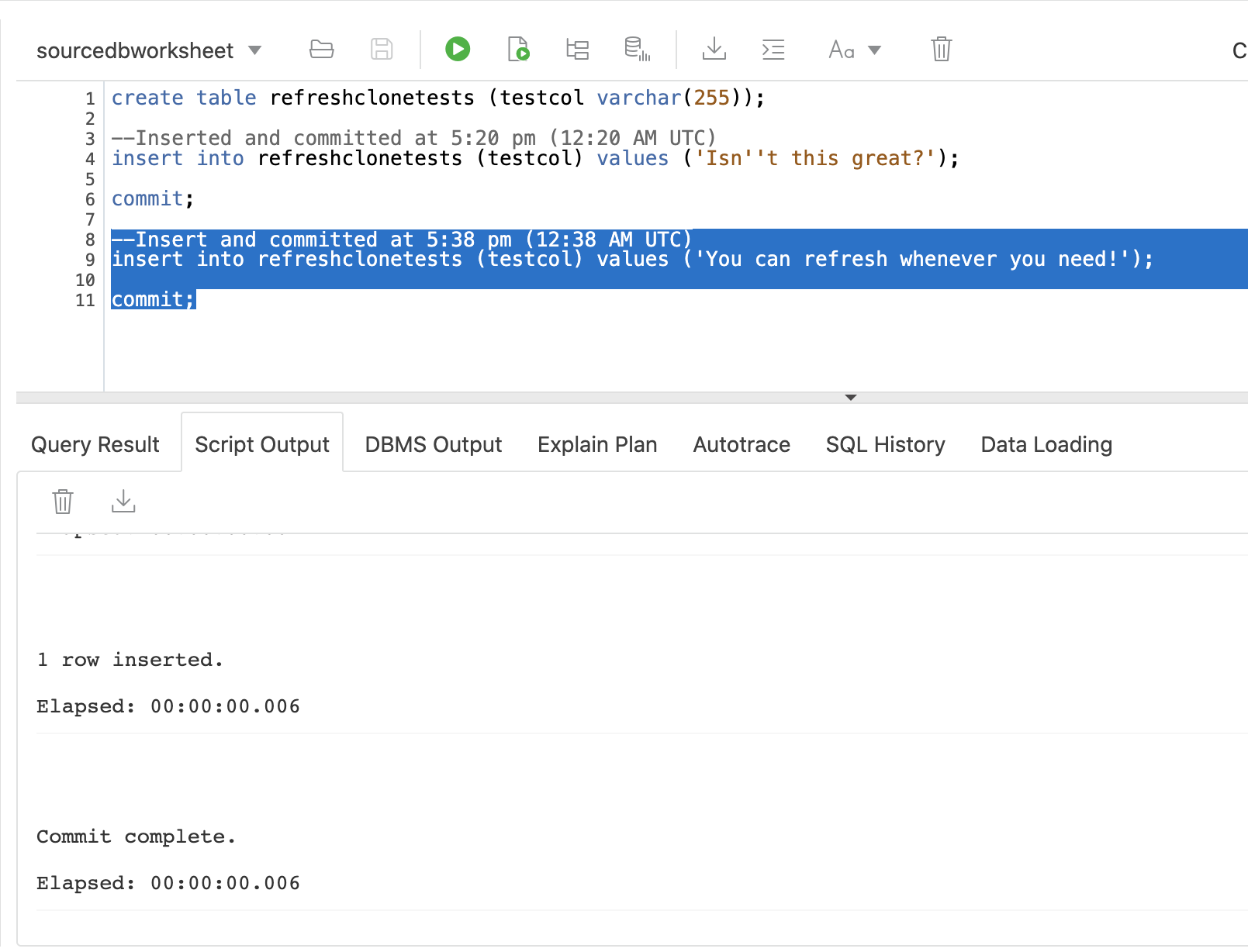Image resolution: width=1248 pixels, height=952 pixels.
Task: Click the Autotrace toolbar icon
Action: point(637,50)
